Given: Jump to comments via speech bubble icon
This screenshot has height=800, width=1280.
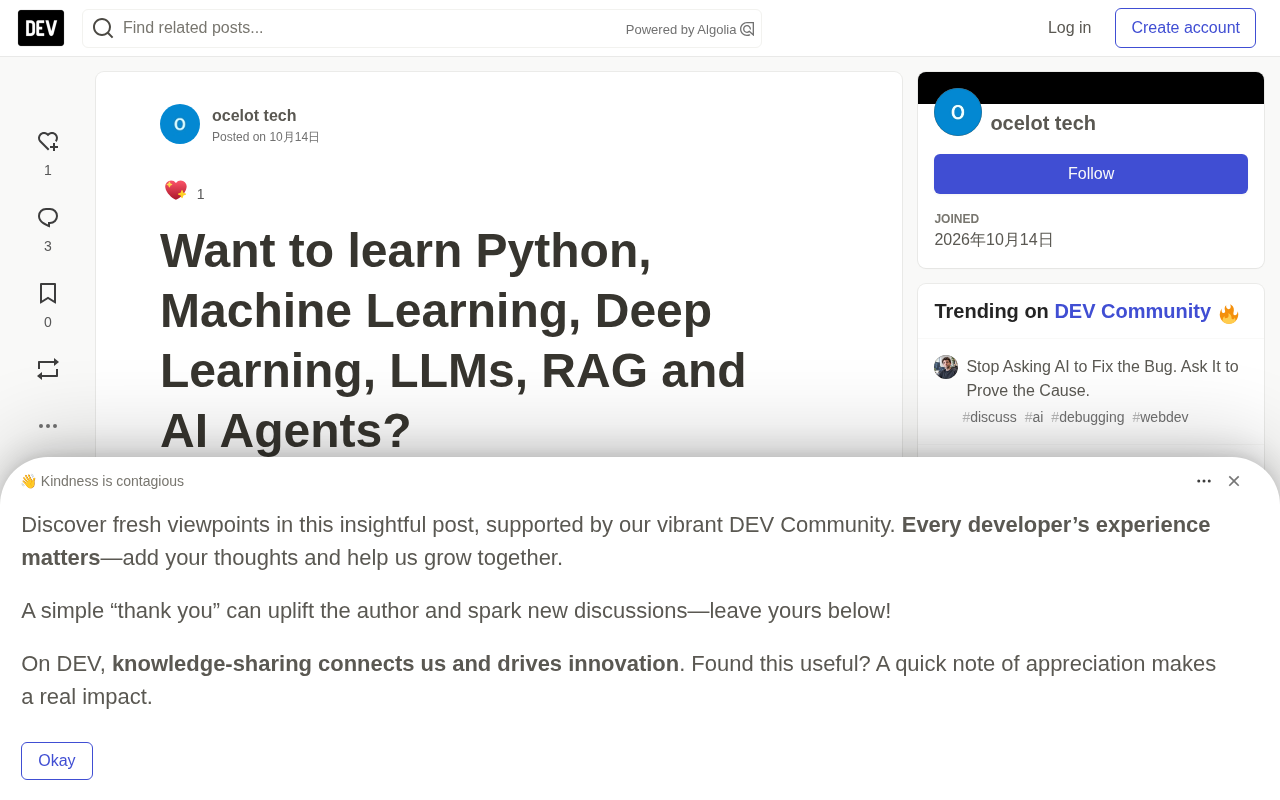Looking at the screenshot, I should (48, 218).
